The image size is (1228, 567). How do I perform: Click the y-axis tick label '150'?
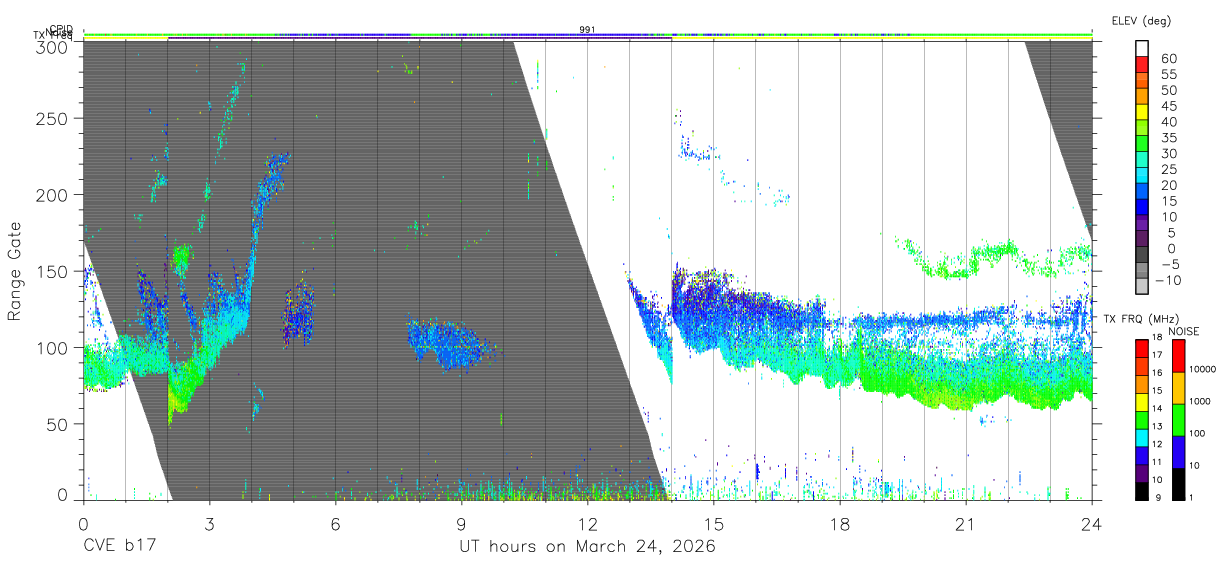[52, 271]
